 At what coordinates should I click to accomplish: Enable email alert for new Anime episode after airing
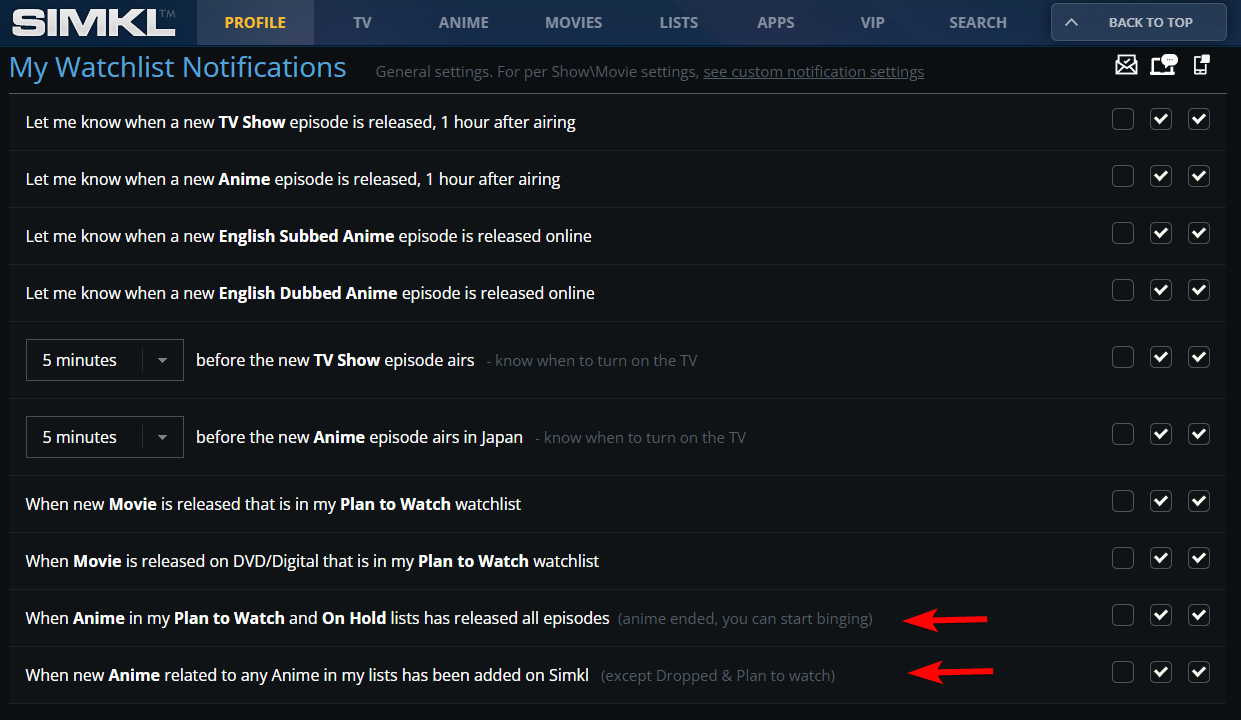click(x=1123, y=177)
